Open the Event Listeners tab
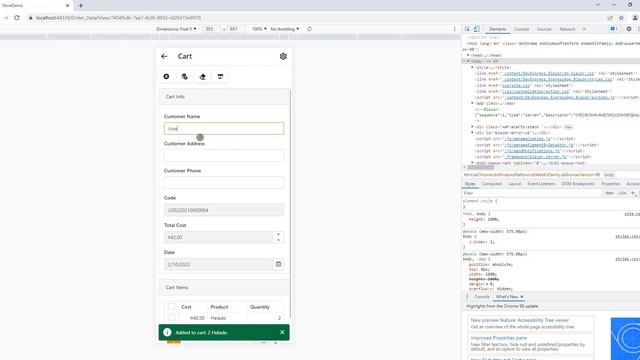Viewport: 640px width, 360px height. [541, 184]
